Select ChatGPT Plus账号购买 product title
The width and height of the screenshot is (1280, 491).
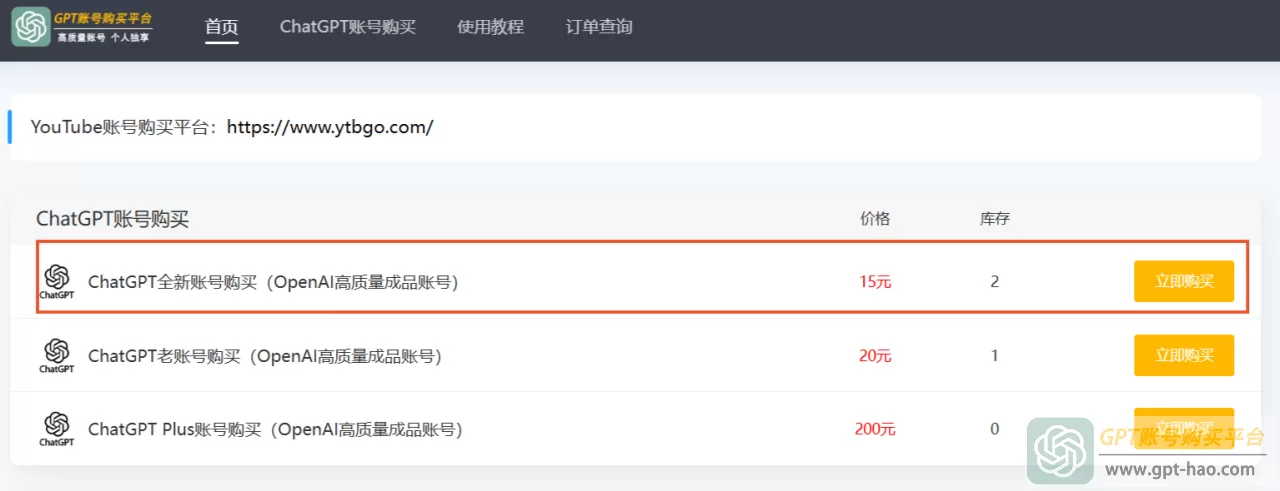pos(275,430)
